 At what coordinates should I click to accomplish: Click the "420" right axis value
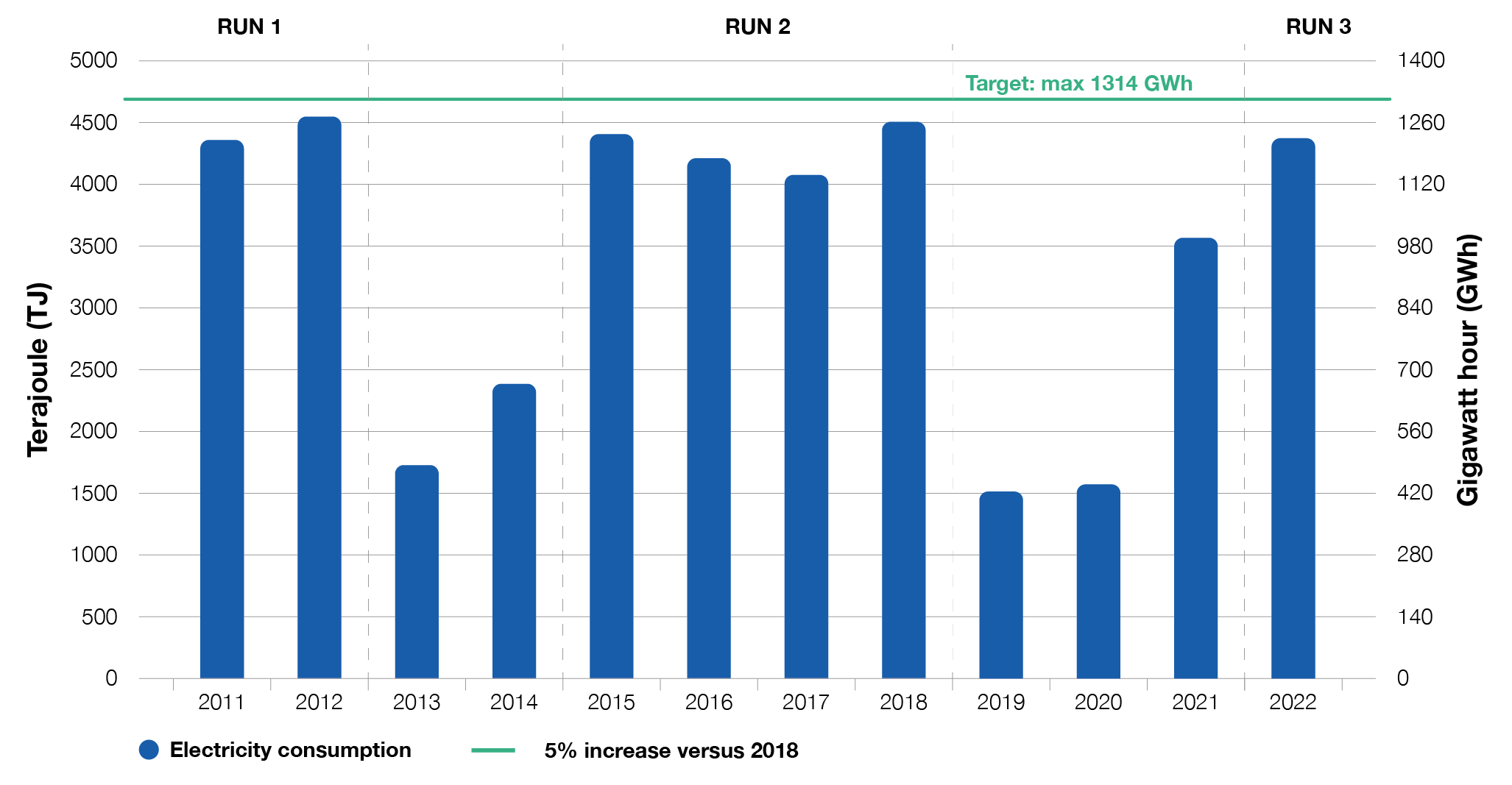click(x=1415, y=493)
